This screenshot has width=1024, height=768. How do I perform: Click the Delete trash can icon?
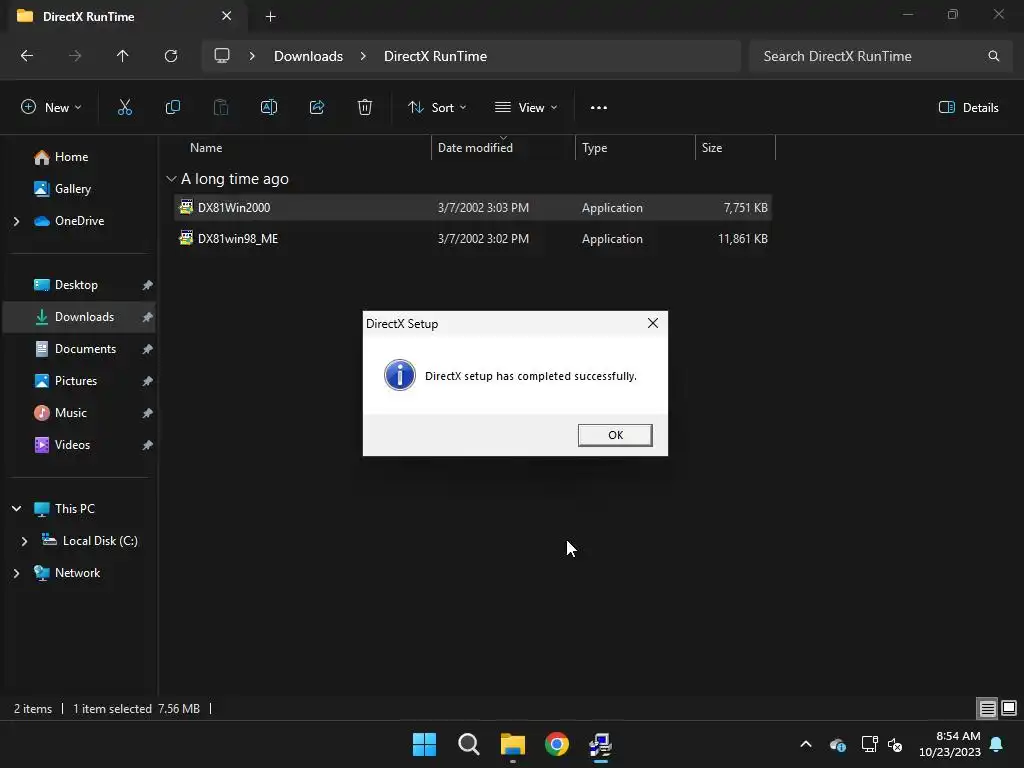point(365,108)
